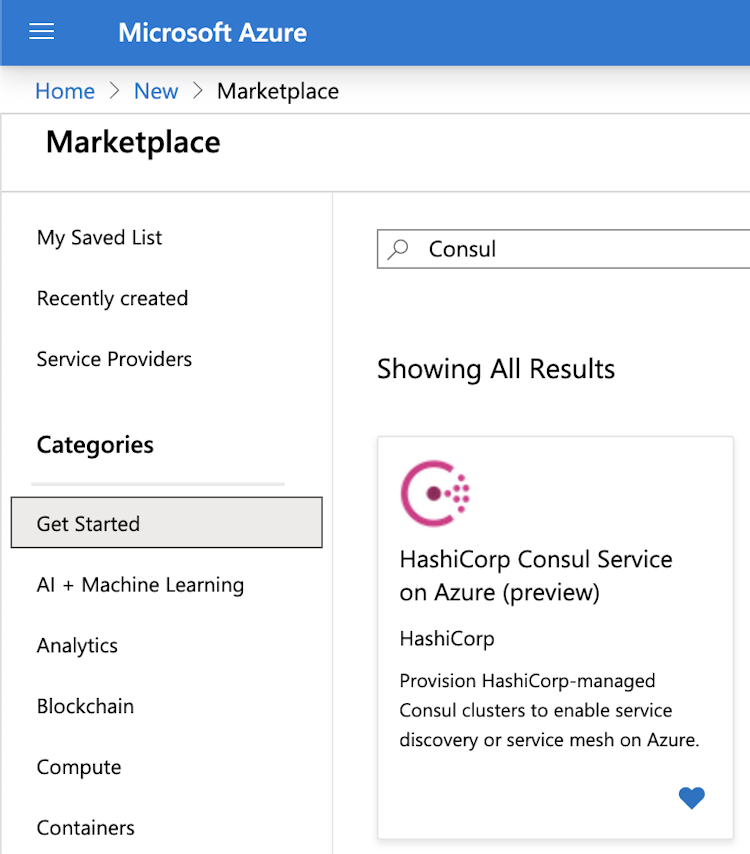Open the New breadcrumb link

[x=156, y=90]
